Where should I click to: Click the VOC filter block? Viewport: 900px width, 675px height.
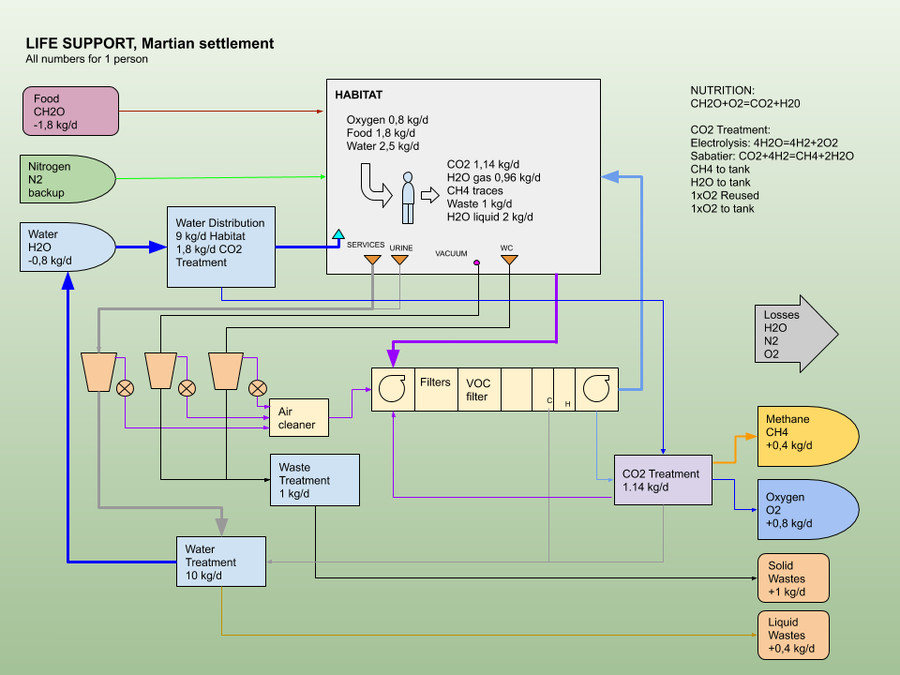coord(477,389)
